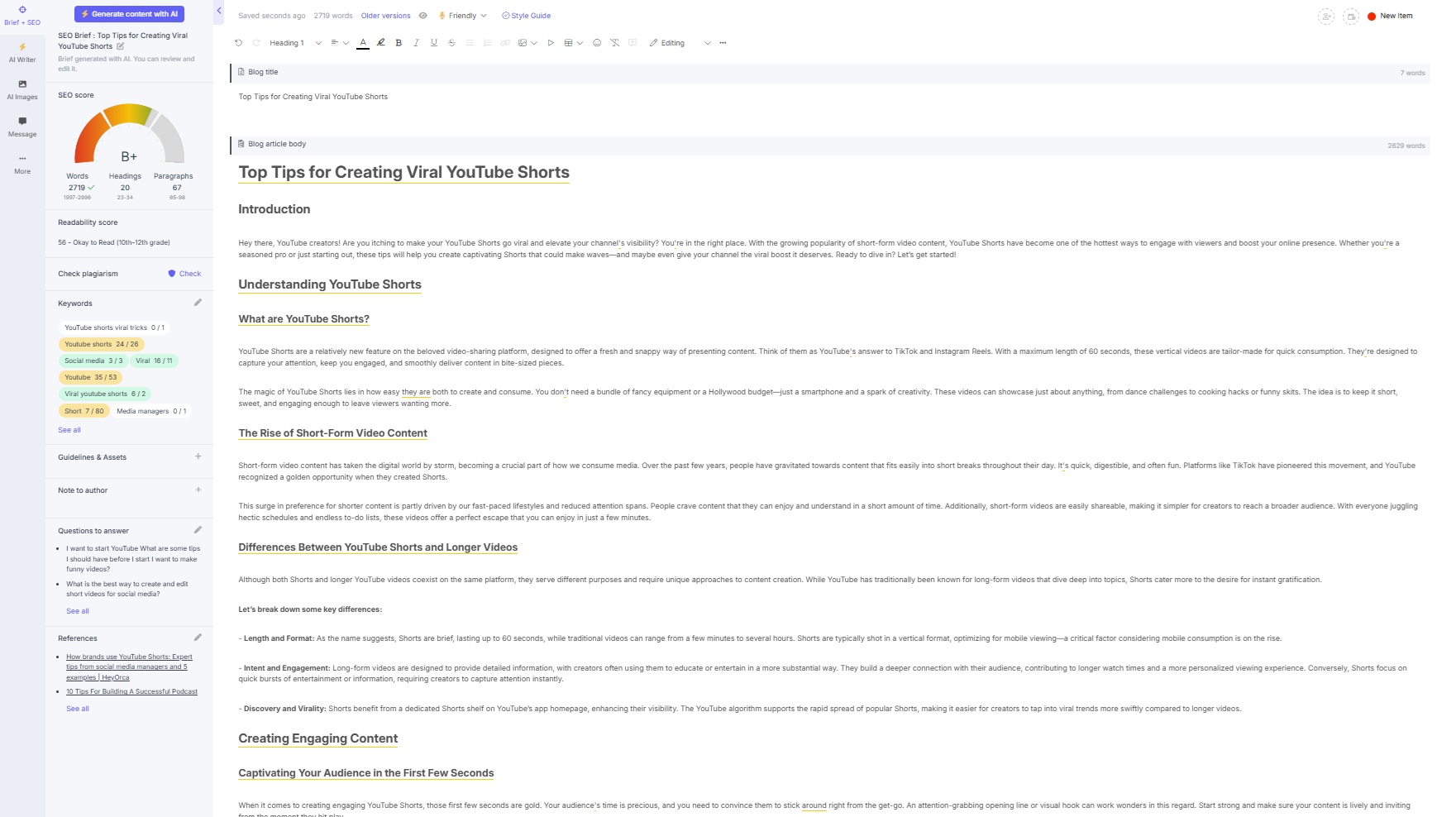This screenshot has height=817, width=1456.
Task: Open the text color tool
Action: [x=363, y=43]
